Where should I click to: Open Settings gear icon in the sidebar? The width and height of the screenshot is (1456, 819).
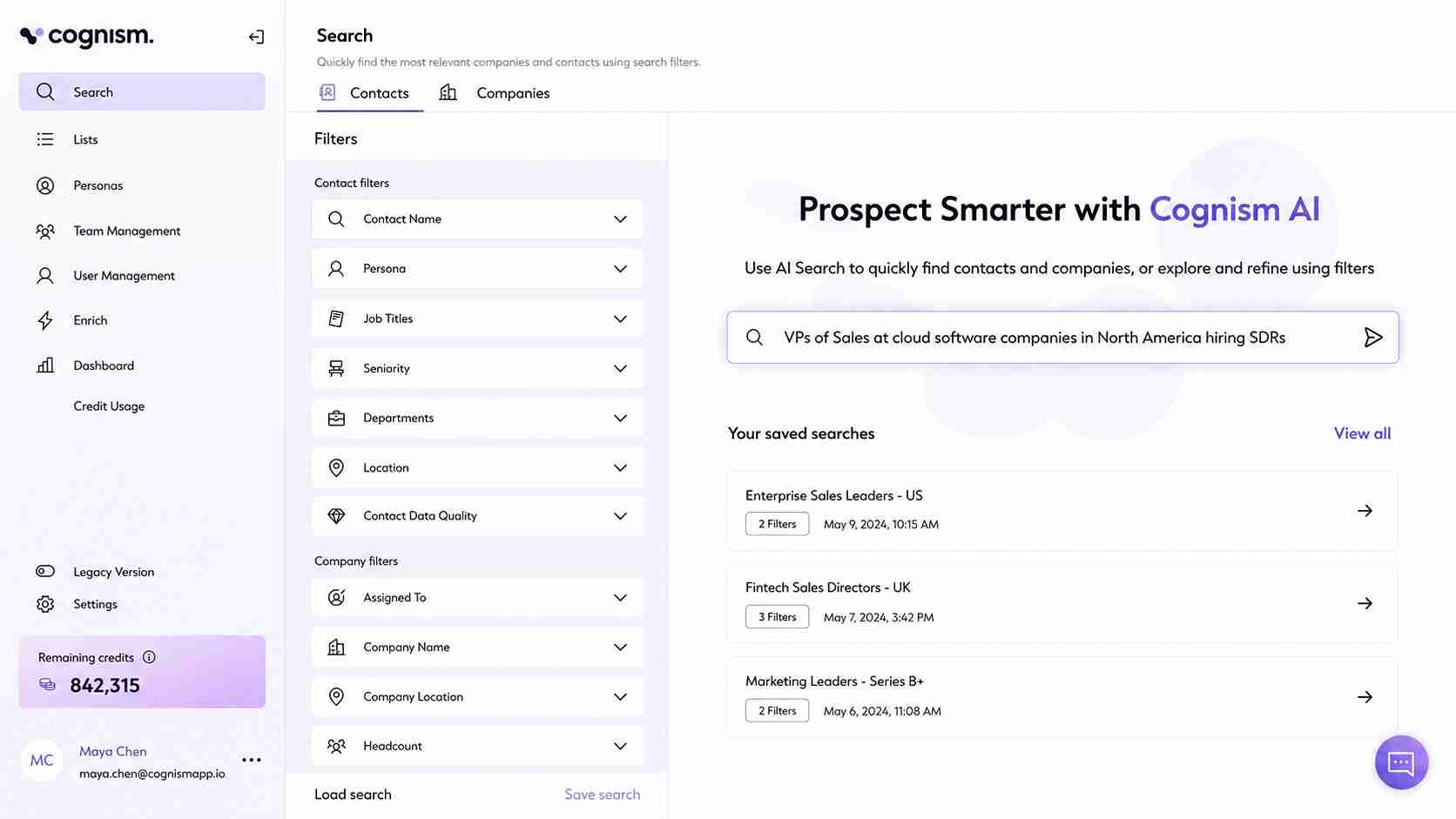point(45,604)
